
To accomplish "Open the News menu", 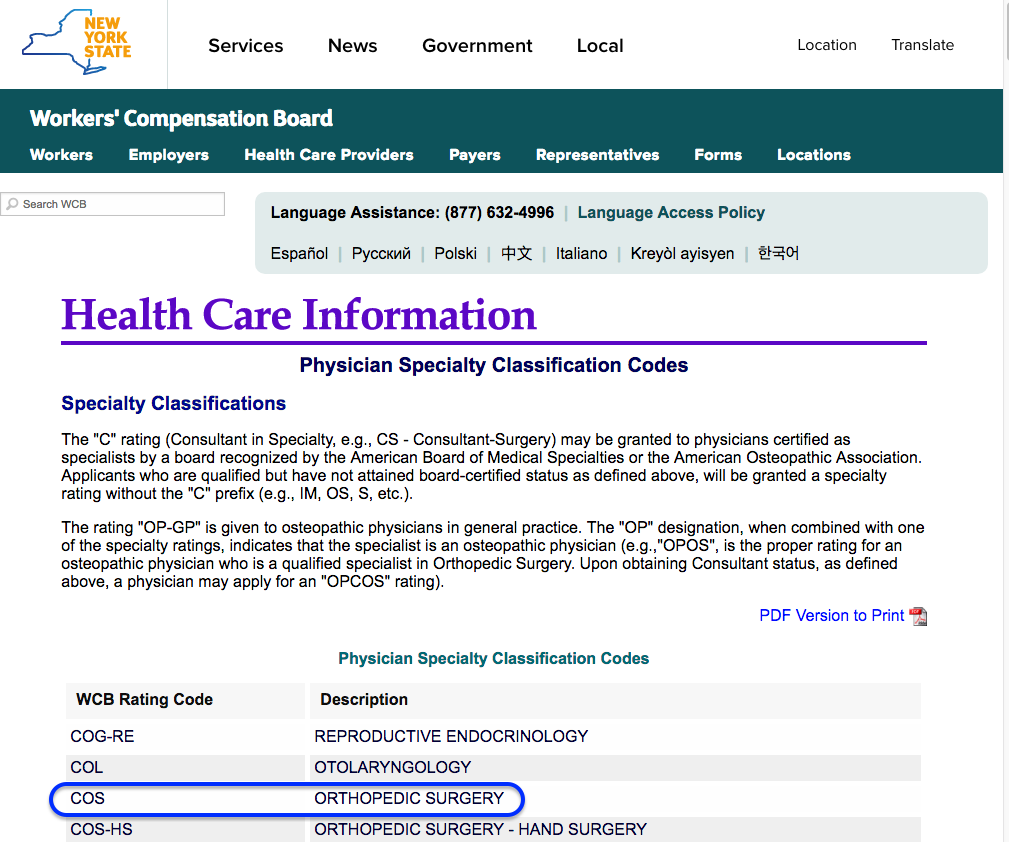I will pyautogui.click(x=352, y=46).
